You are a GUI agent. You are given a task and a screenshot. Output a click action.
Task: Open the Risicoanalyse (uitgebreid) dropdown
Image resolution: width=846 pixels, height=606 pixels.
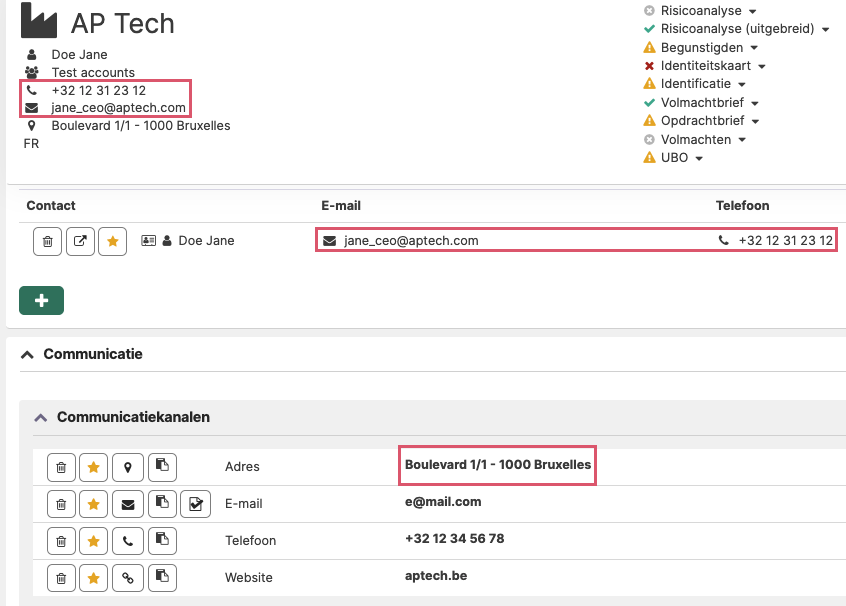pyautogui.click(x=825, y=30)
